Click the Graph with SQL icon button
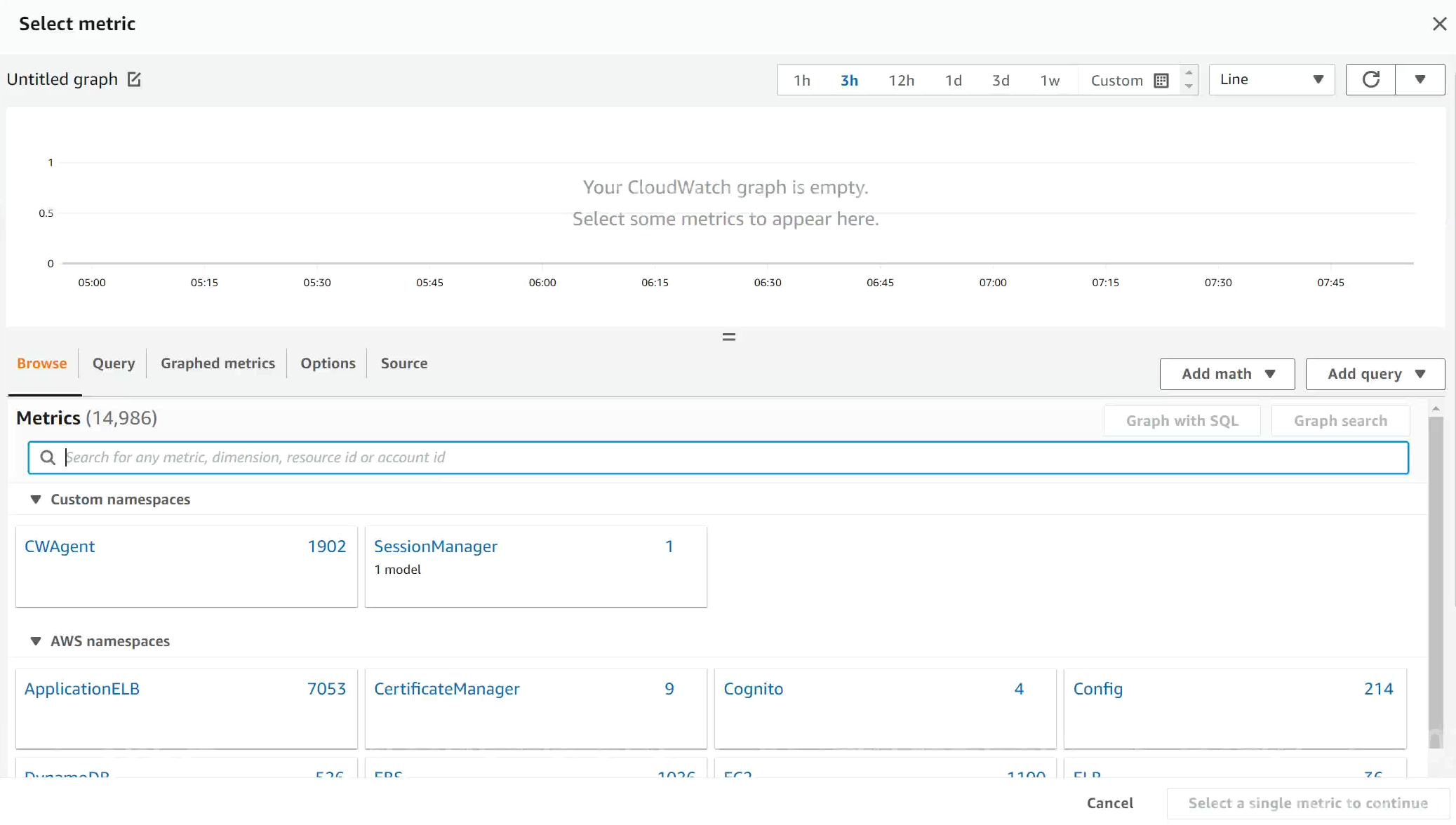The image size is (1456, 825). [1182, 420]
